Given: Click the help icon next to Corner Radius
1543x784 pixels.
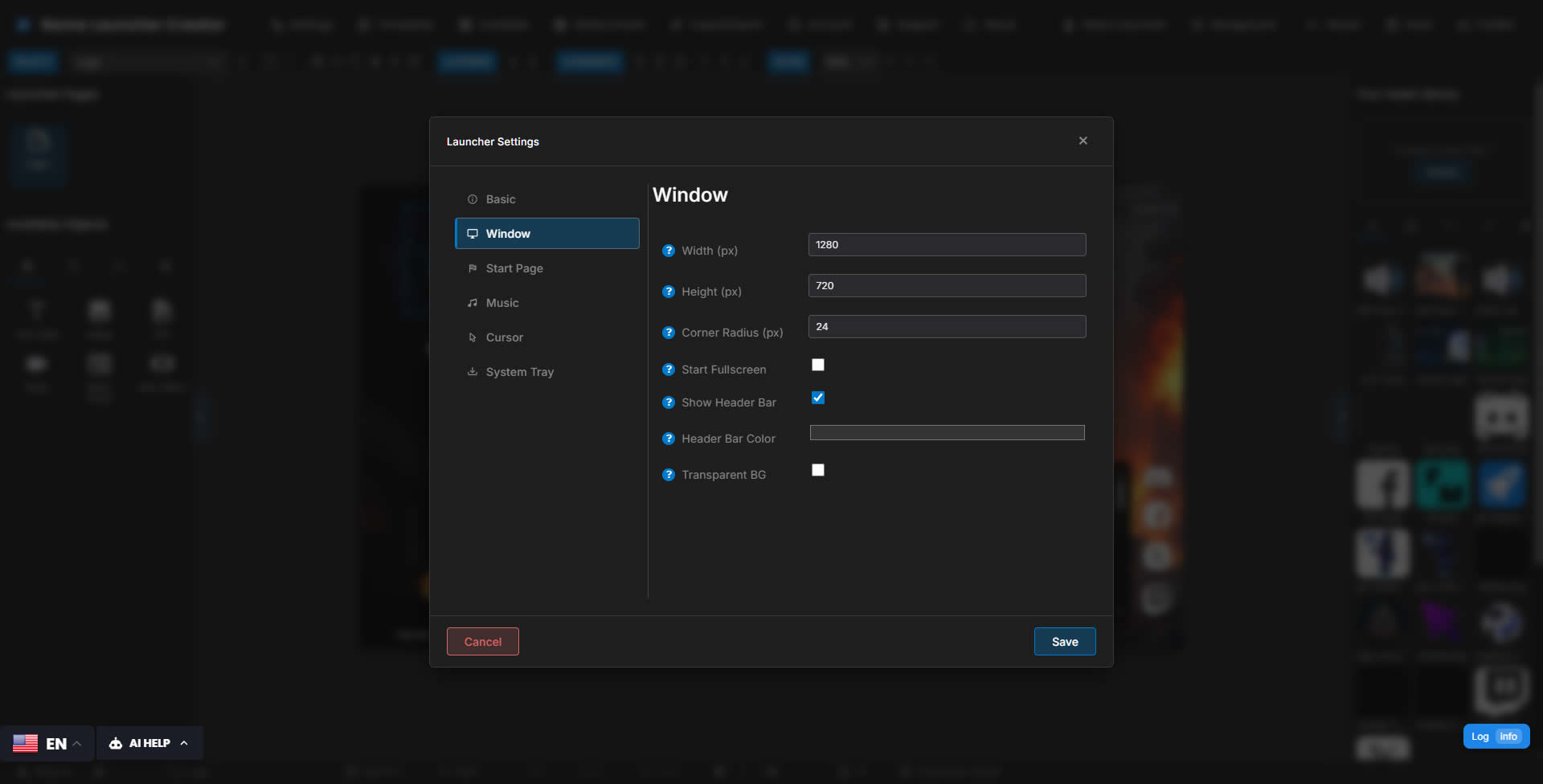Looking at the screenshot, I should (x=669, y=333).
